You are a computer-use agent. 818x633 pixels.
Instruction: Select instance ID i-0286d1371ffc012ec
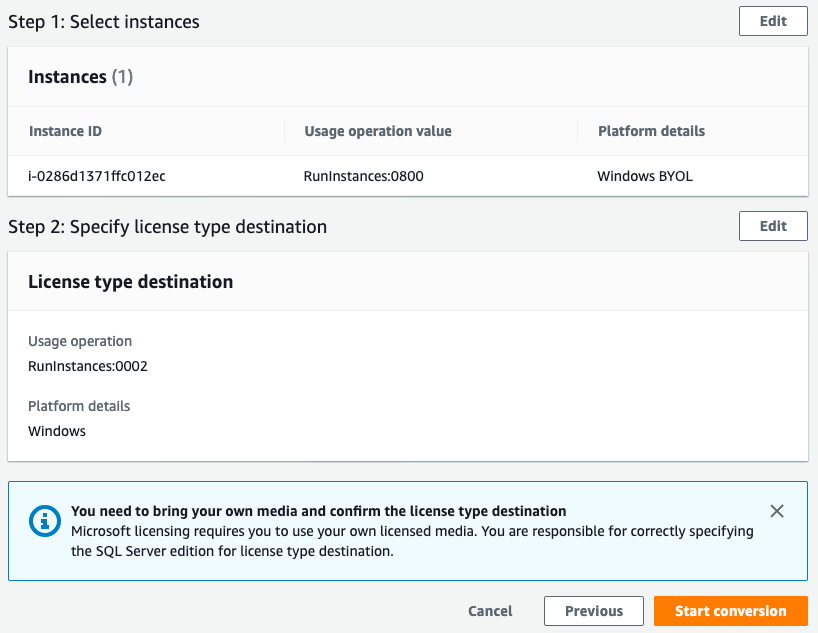97,176
